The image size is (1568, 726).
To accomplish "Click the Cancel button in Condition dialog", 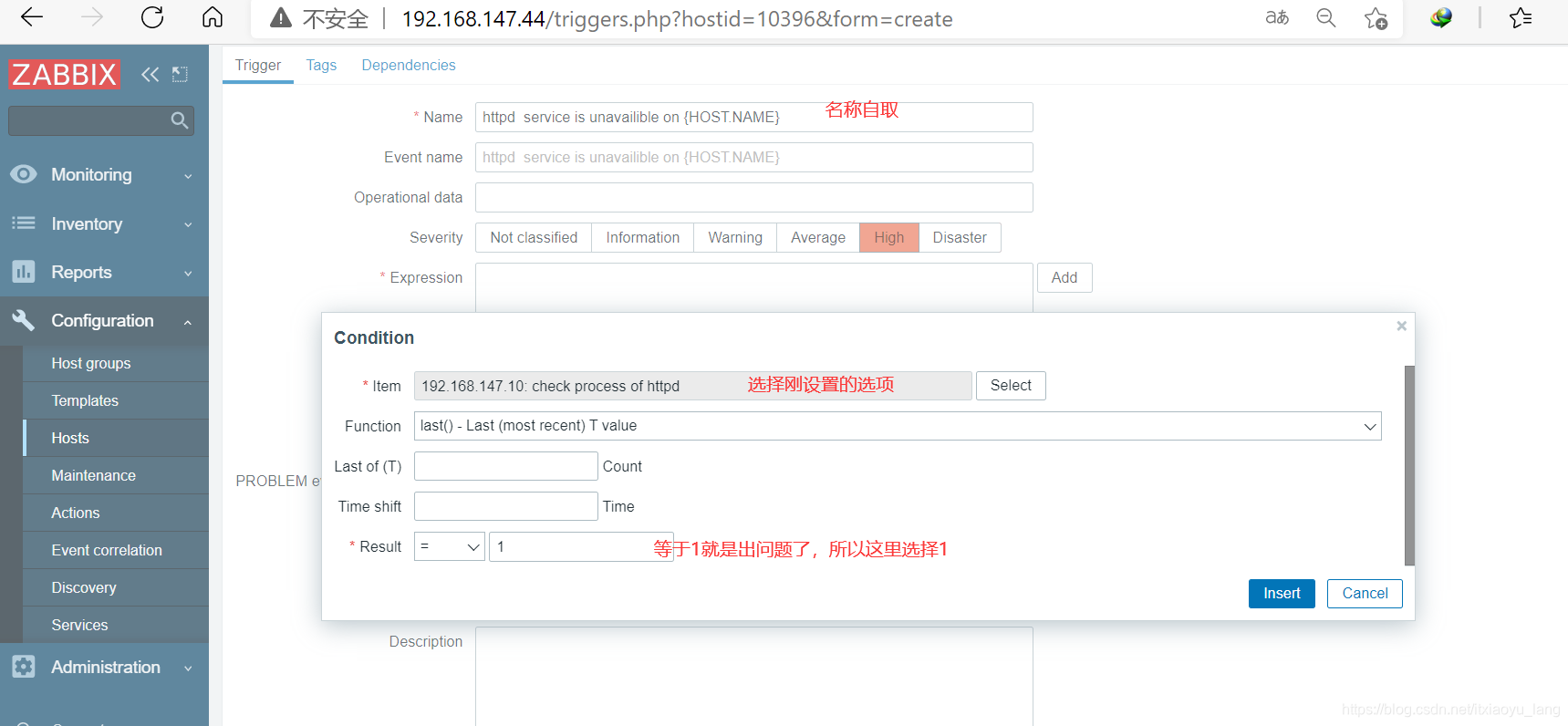I will pyautogui.click(x=1365, y=593).
